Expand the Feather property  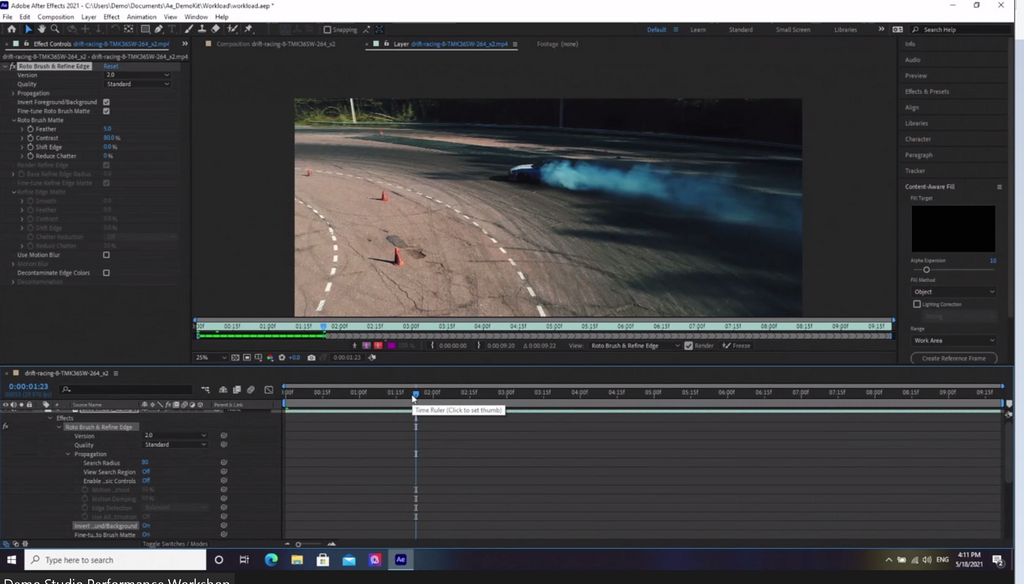pyautogui.click(x=22, y=129)
